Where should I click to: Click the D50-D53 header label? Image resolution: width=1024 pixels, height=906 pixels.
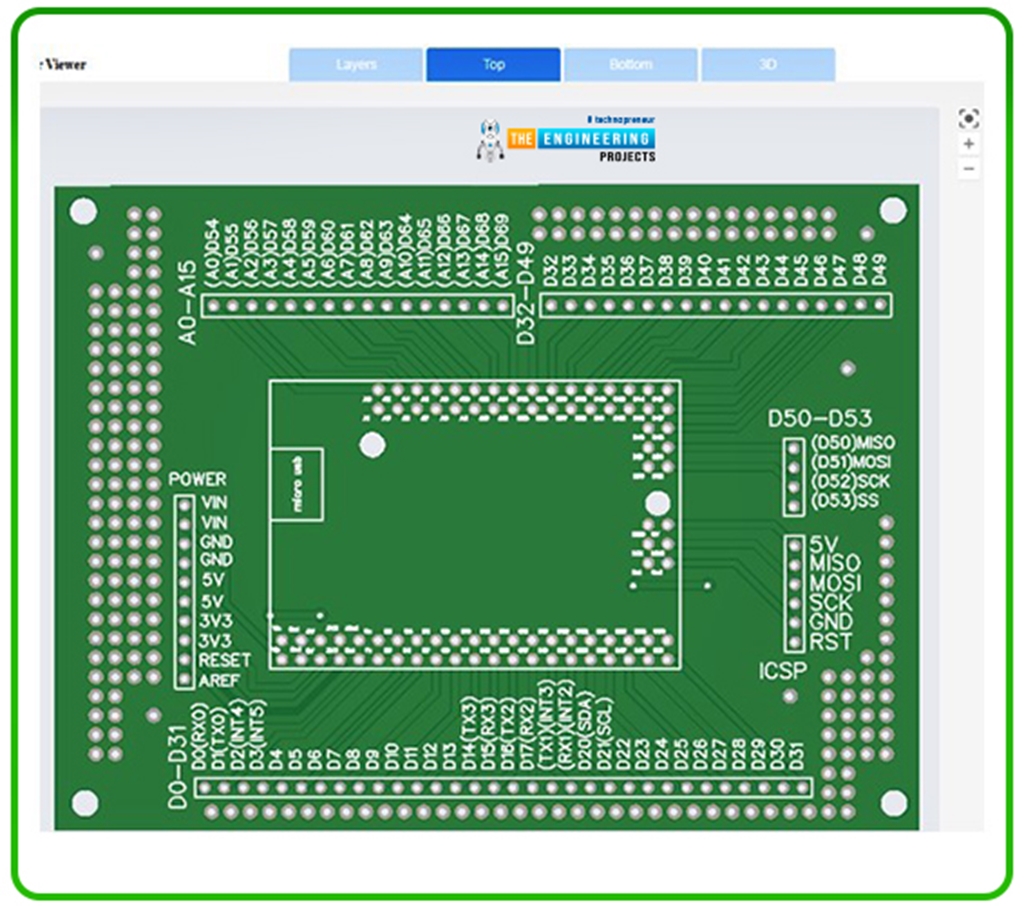click(820, 417)
